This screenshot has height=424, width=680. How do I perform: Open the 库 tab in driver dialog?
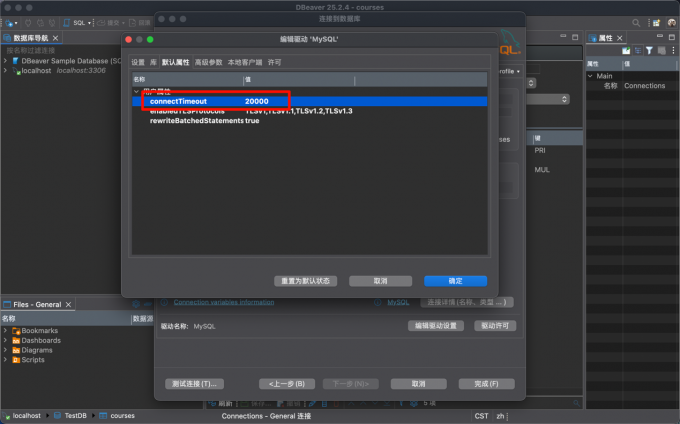[x=153, y=62]
